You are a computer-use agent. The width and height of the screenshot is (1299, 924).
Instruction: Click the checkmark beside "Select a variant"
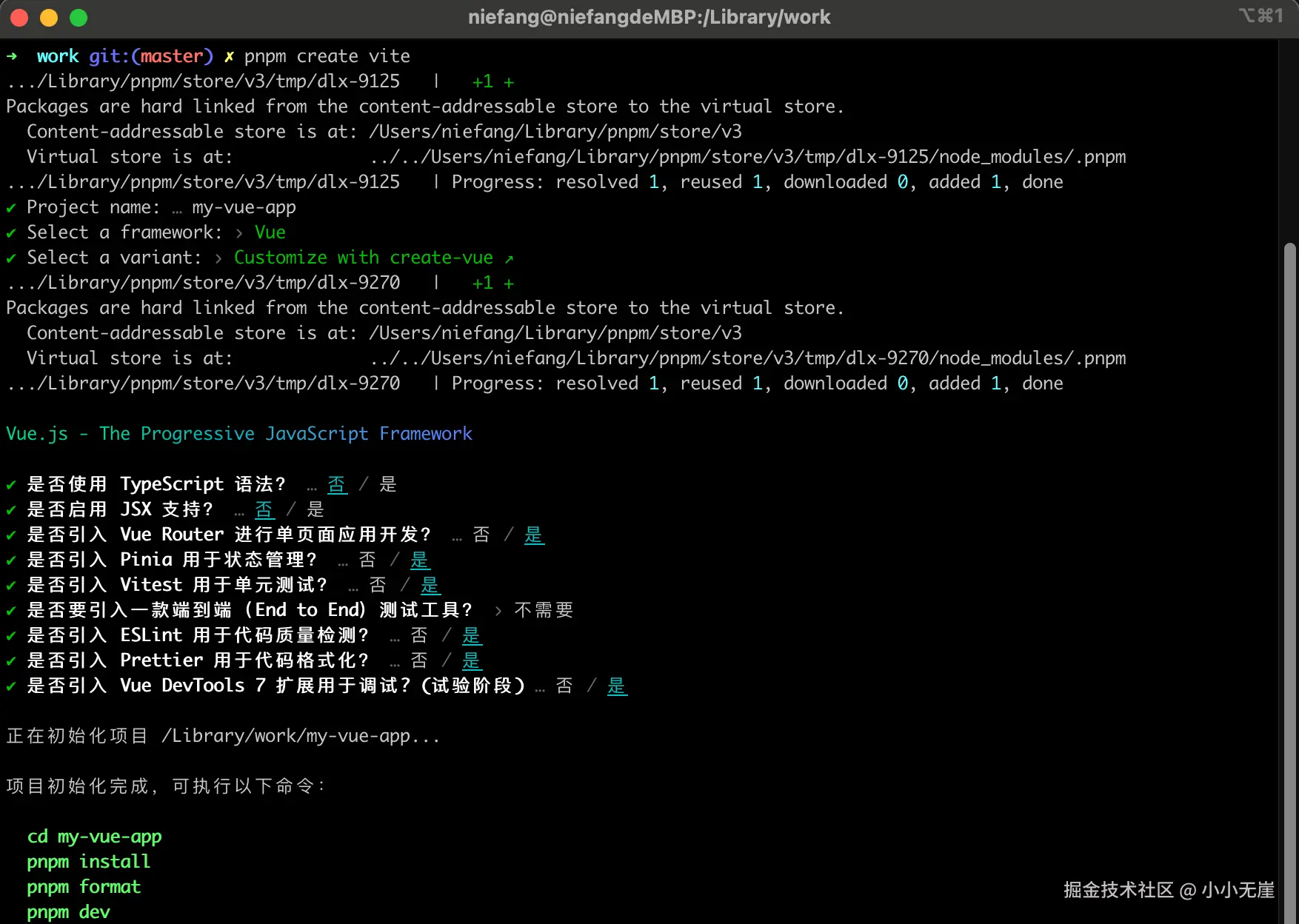[x=11, y=258]
